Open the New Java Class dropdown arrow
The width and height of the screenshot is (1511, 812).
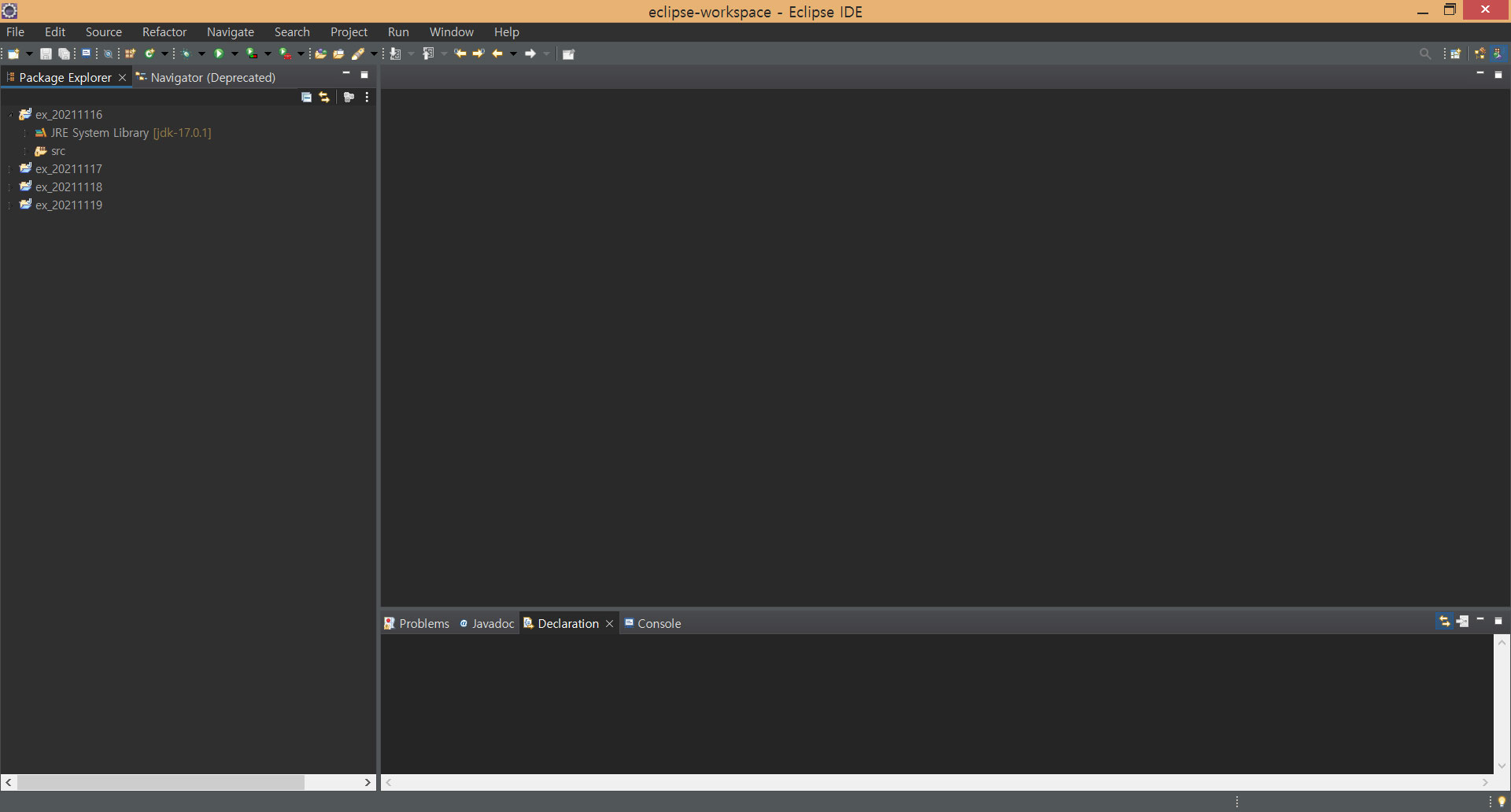[x=164, y=54]
